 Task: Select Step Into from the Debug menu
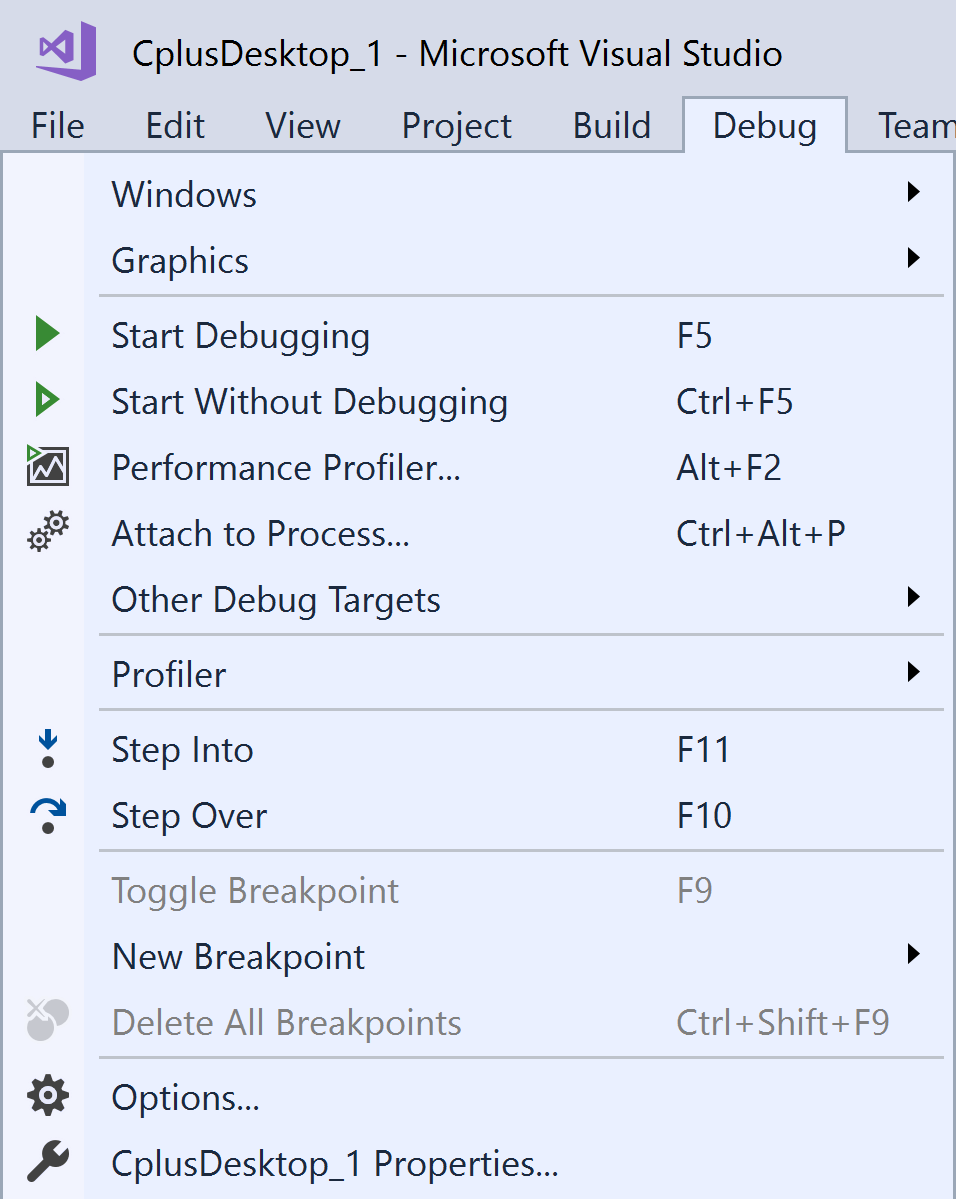[183, 749]
